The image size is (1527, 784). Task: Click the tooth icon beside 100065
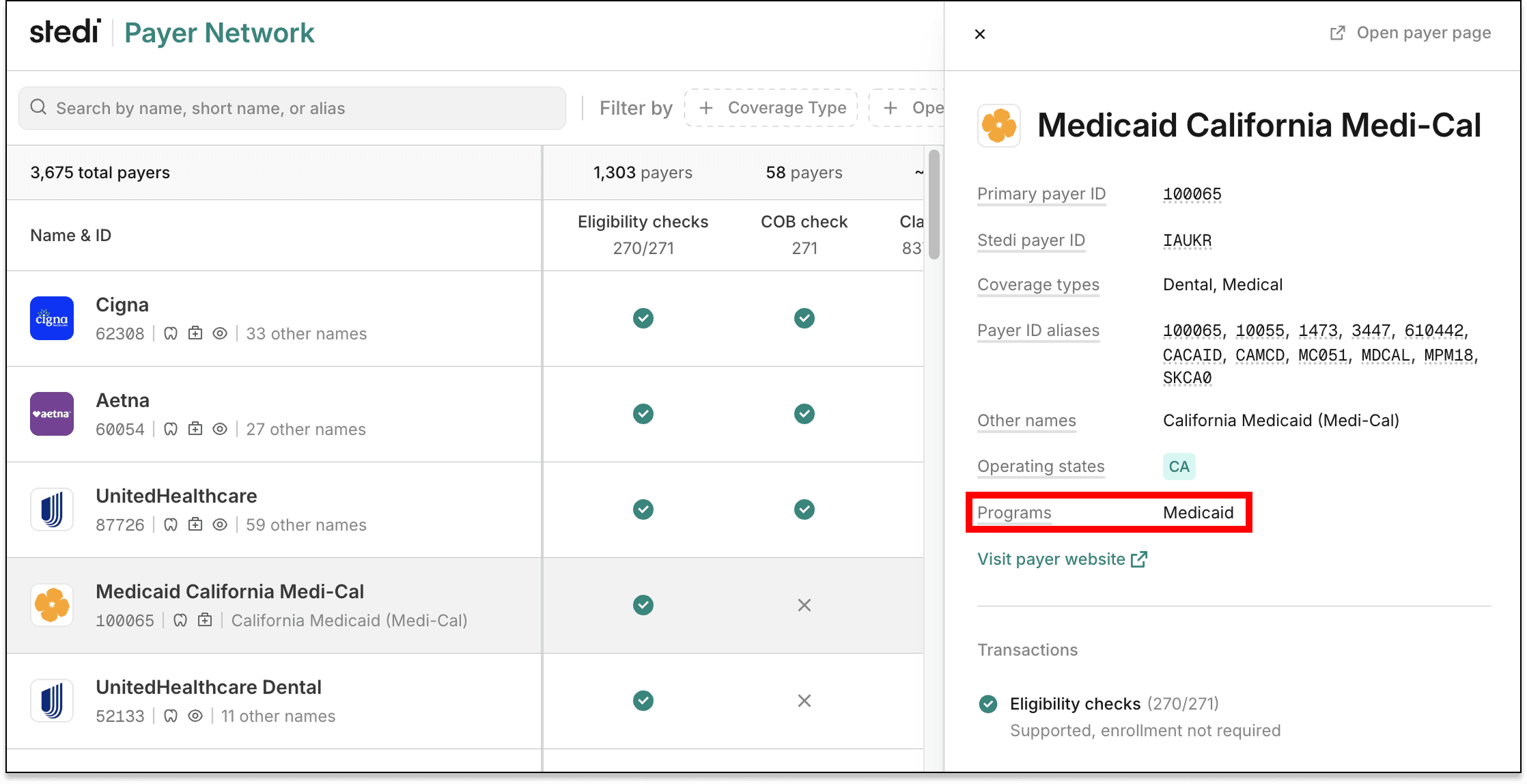180,620
